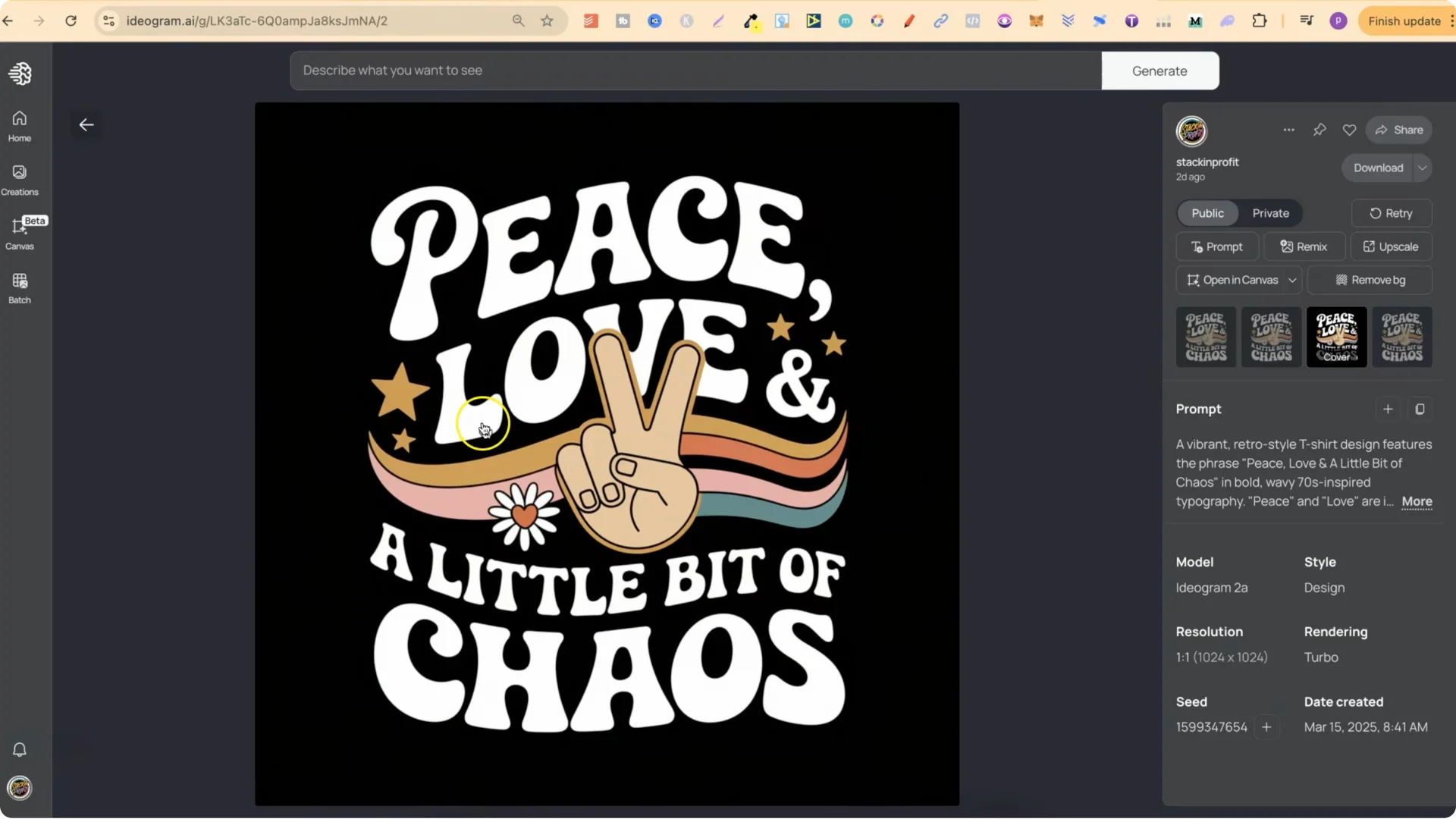Open Chrome extensions puzzle menu
The width and height of the screenshot is (1456, 819).
click(x=1260, y=20)
